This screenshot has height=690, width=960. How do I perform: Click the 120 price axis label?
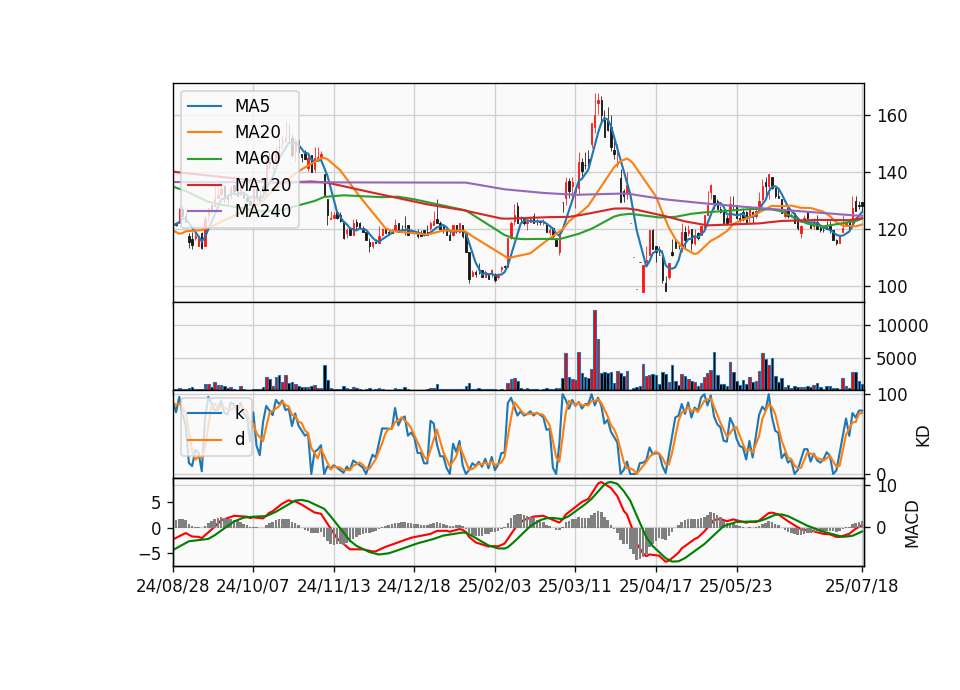(892, 230)
